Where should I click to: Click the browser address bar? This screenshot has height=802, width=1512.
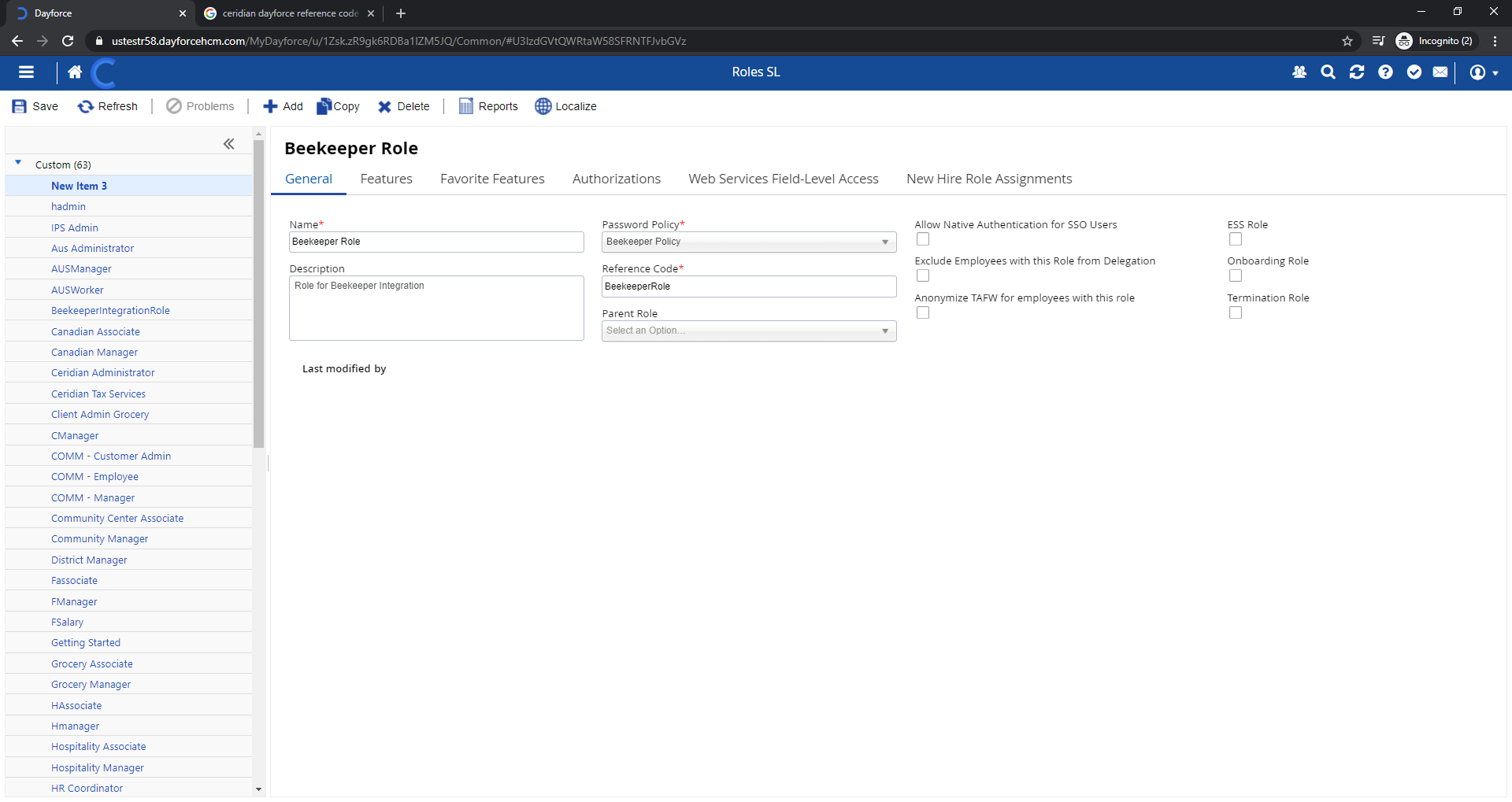(x=709, y=41)
